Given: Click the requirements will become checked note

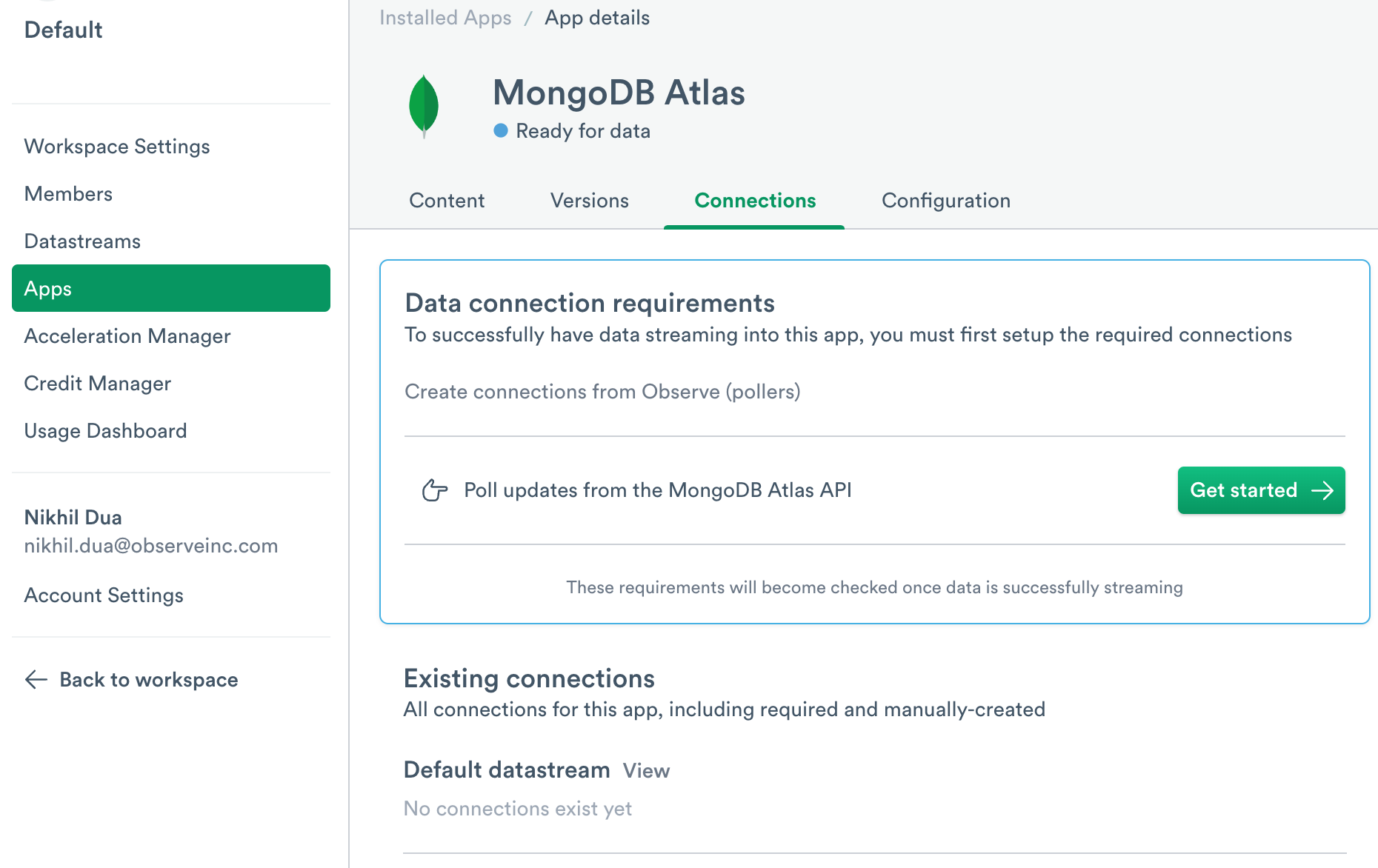Looking at the screenshot, I should (874, 587).
